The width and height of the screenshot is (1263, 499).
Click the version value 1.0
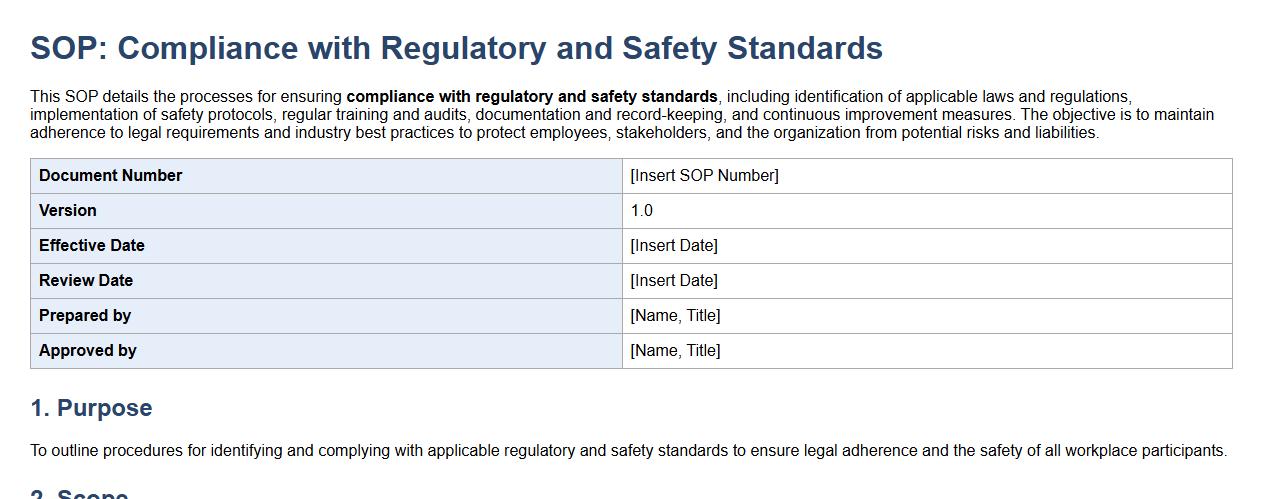pos(641,211)
